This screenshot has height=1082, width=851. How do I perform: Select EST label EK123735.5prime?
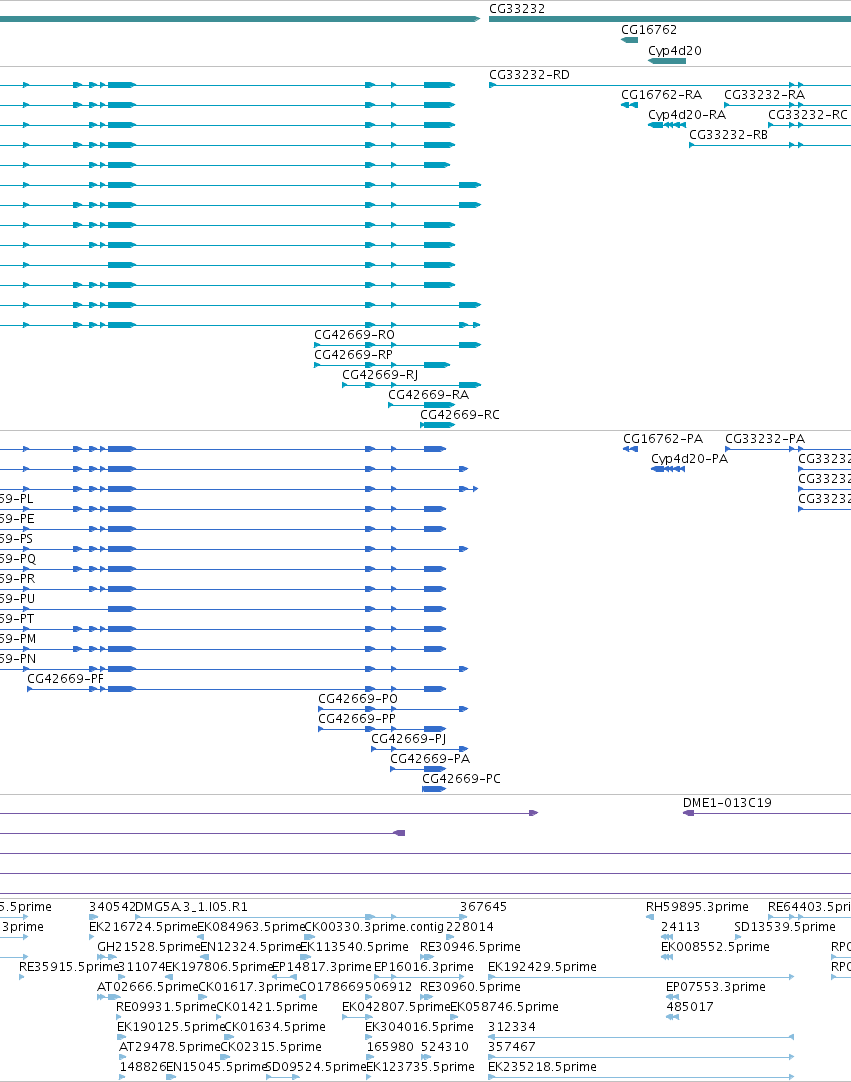click(x=420, y=1067)
